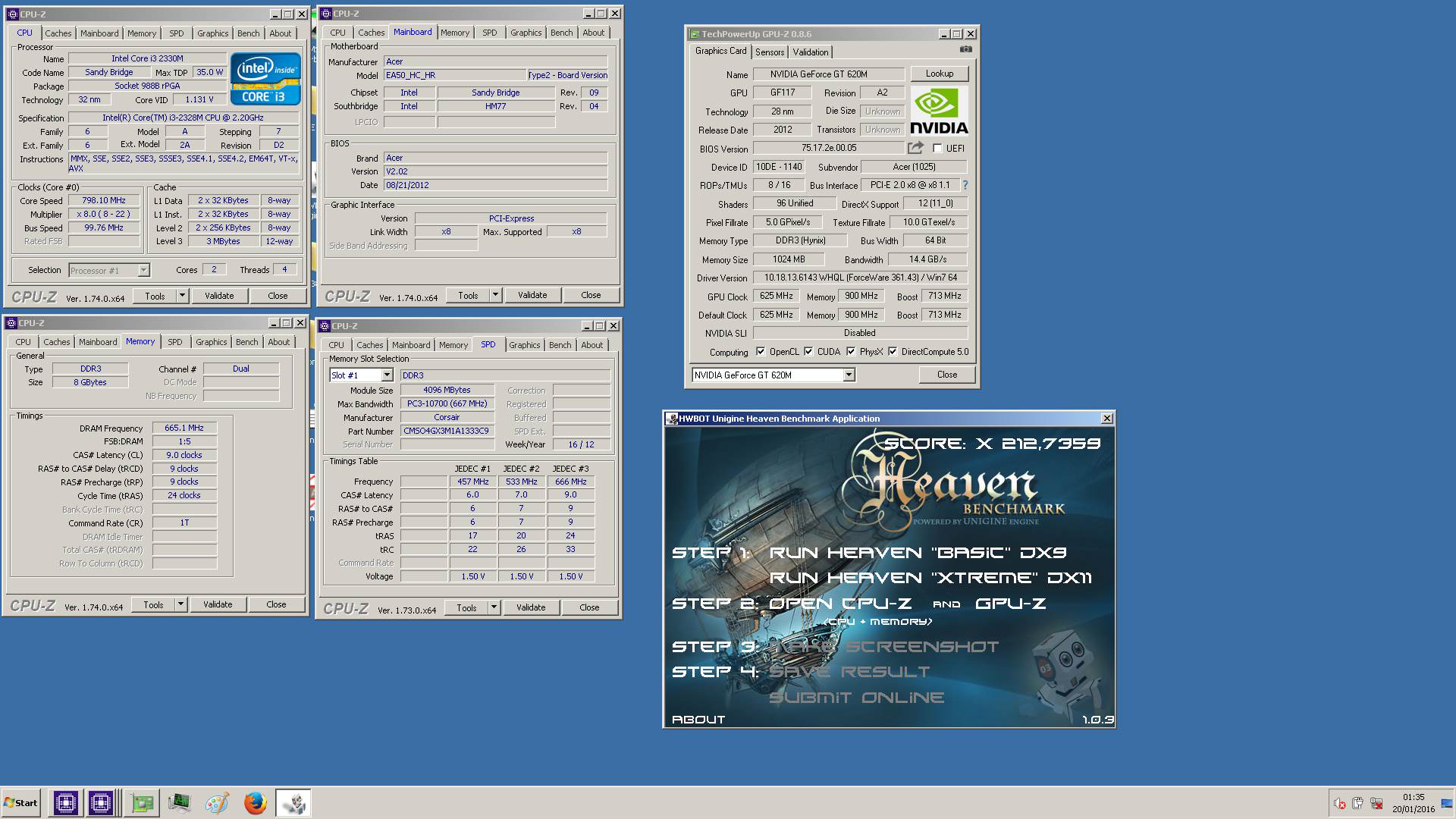Viewport: 1456px width, 819px height.
Task: Open the CPU-Z taskbar button beside GPU-Z icon
Action: click(101, 802)
